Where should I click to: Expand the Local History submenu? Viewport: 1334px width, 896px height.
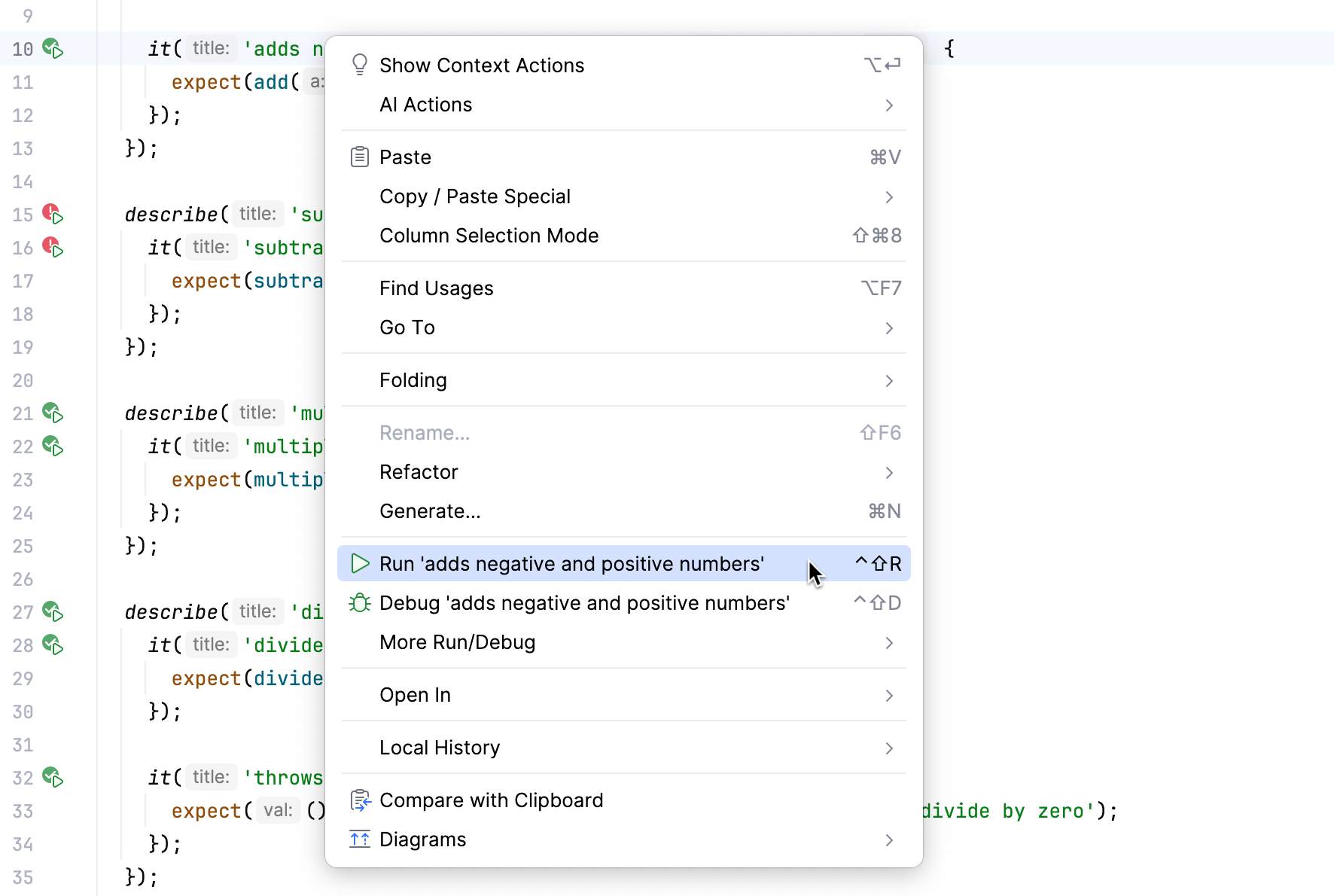pos(439,747)
